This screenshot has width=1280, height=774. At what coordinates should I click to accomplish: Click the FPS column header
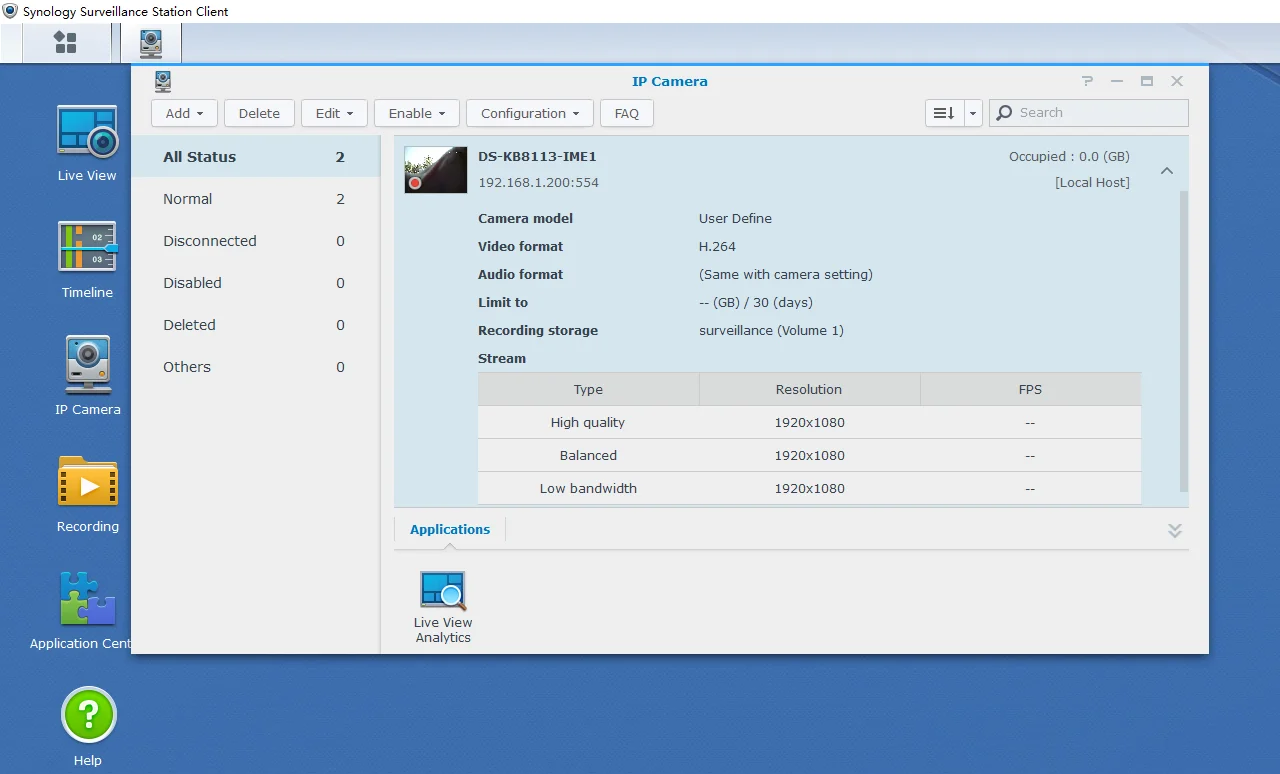coord(1030,390)
